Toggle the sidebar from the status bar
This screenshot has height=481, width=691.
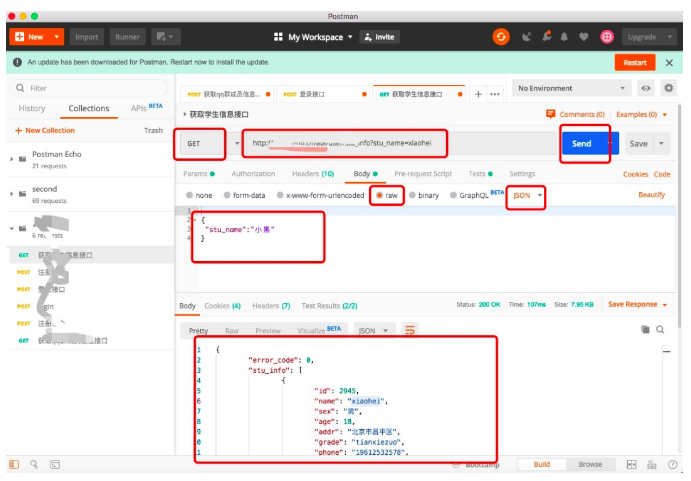(x=14, y=464)
